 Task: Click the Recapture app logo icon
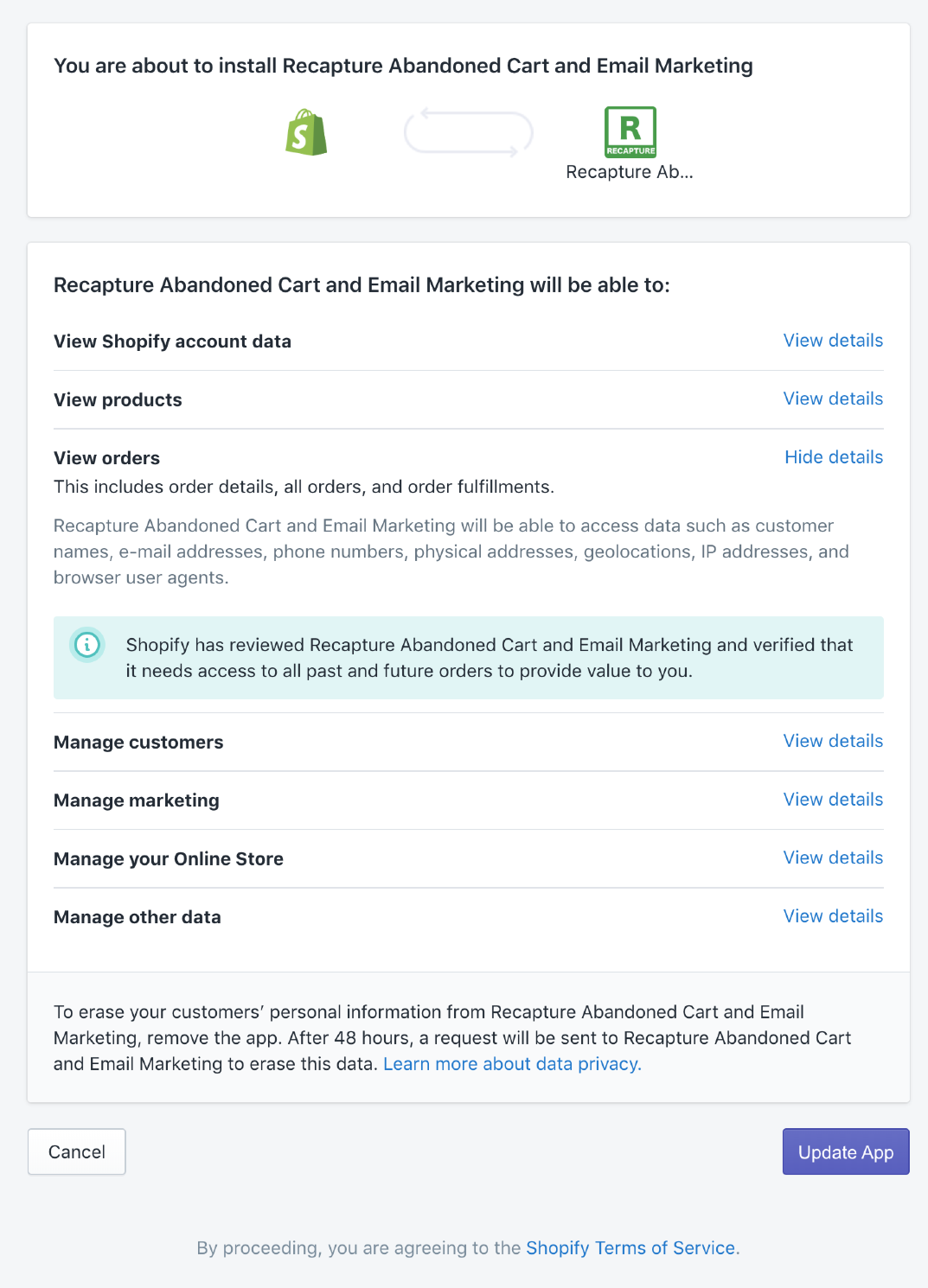pos(630,132)
